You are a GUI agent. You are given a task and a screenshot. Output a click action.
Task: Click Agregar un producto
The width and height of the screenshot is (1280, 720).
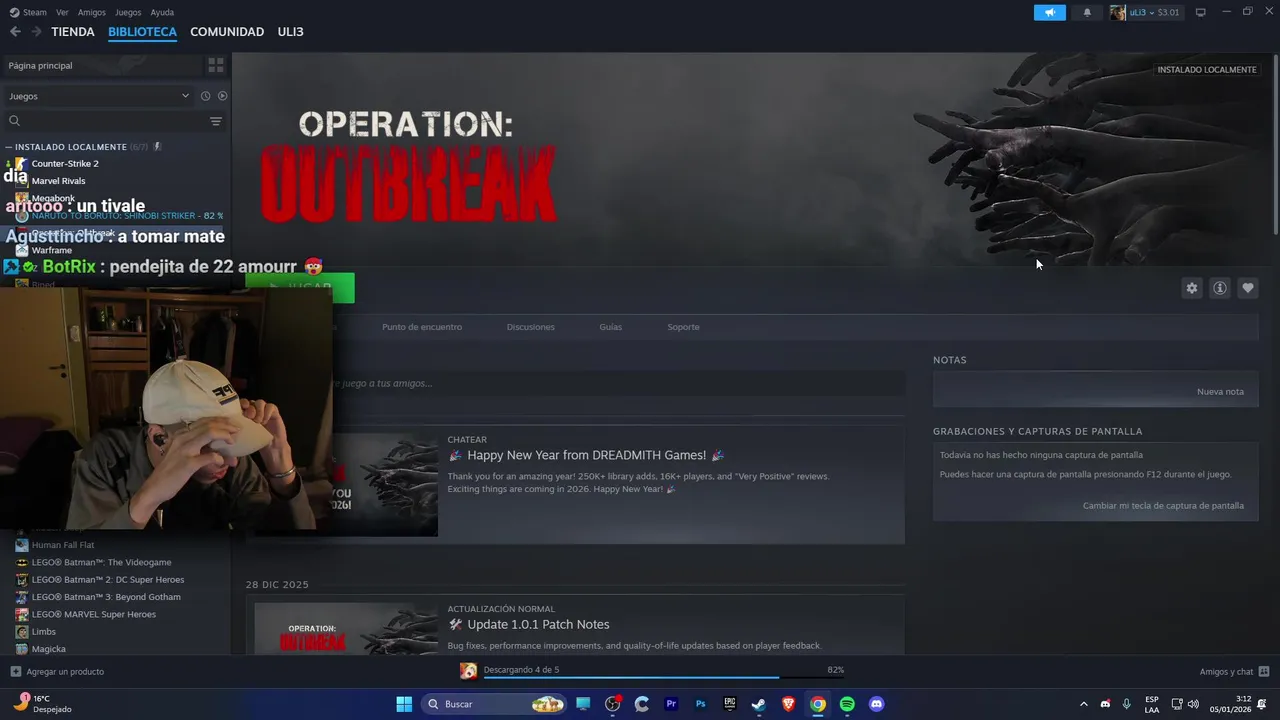click(57, 672)
